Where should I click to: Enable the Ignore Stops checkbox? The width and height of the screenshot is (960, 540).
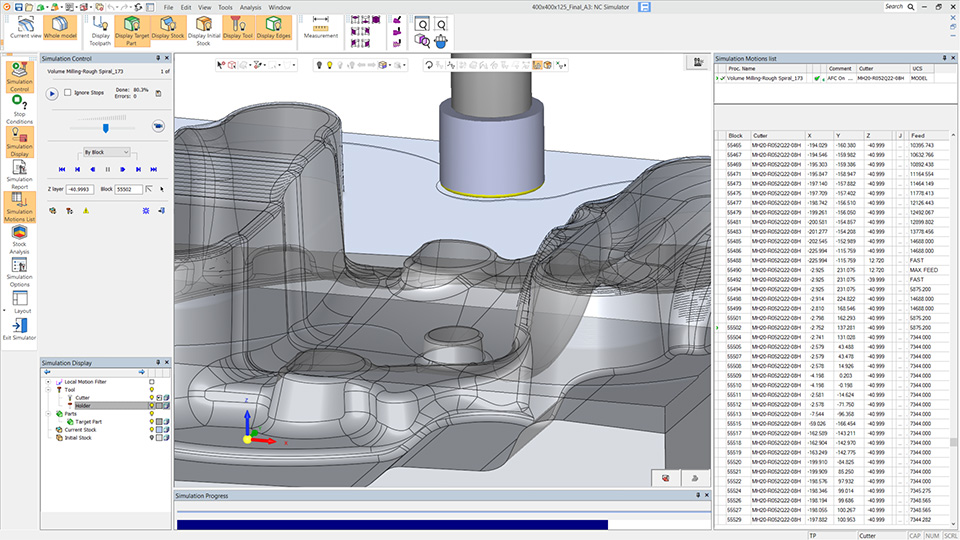click(x=67, y=93)
